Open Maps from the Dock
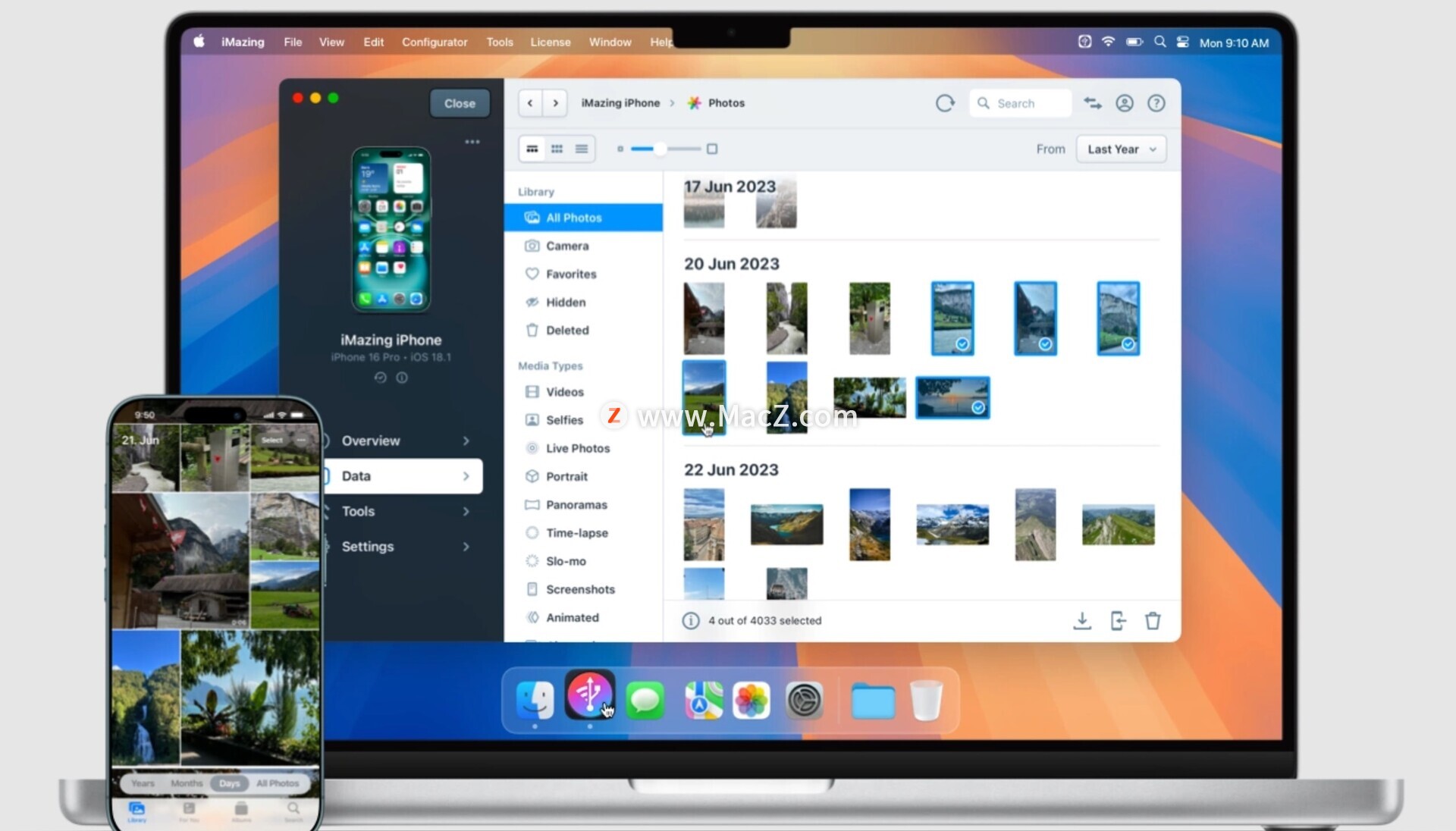1456x831 pixels. point(704,699)
